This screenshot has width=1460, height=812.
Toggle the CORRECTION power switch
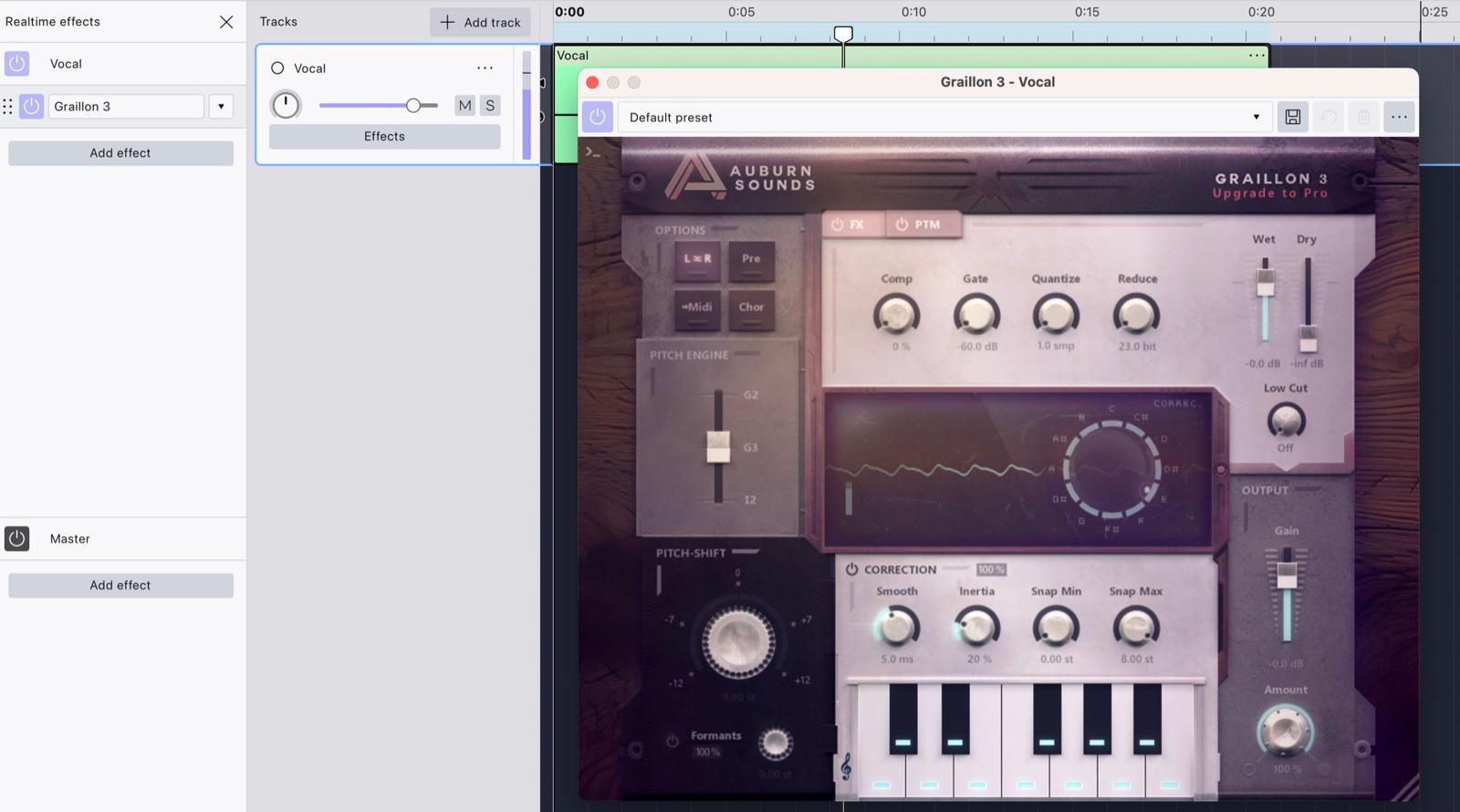(851, 569)
